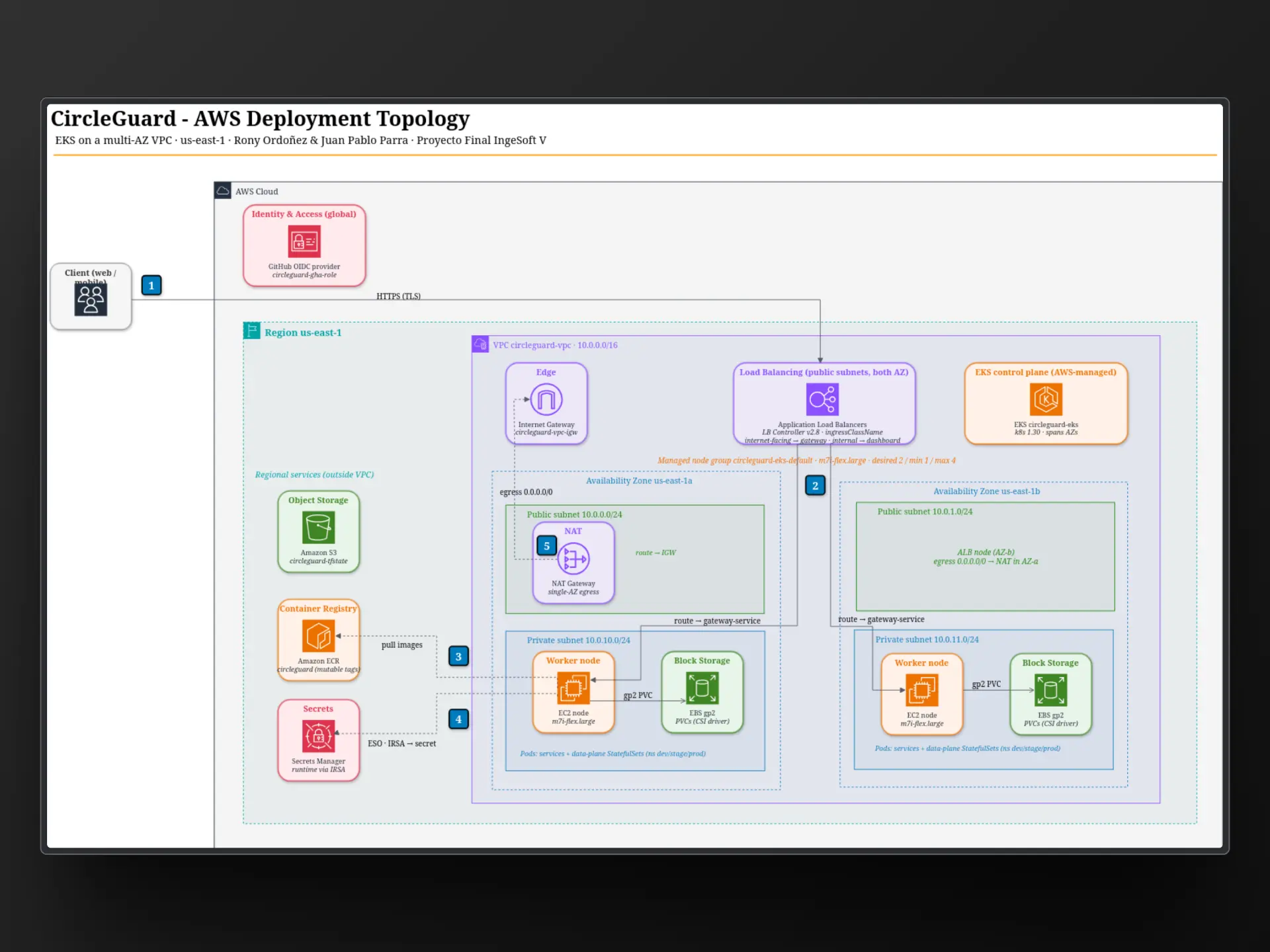Click the Secrets Manager icon
Screen dimensions: 1270x952
[318, 736]
